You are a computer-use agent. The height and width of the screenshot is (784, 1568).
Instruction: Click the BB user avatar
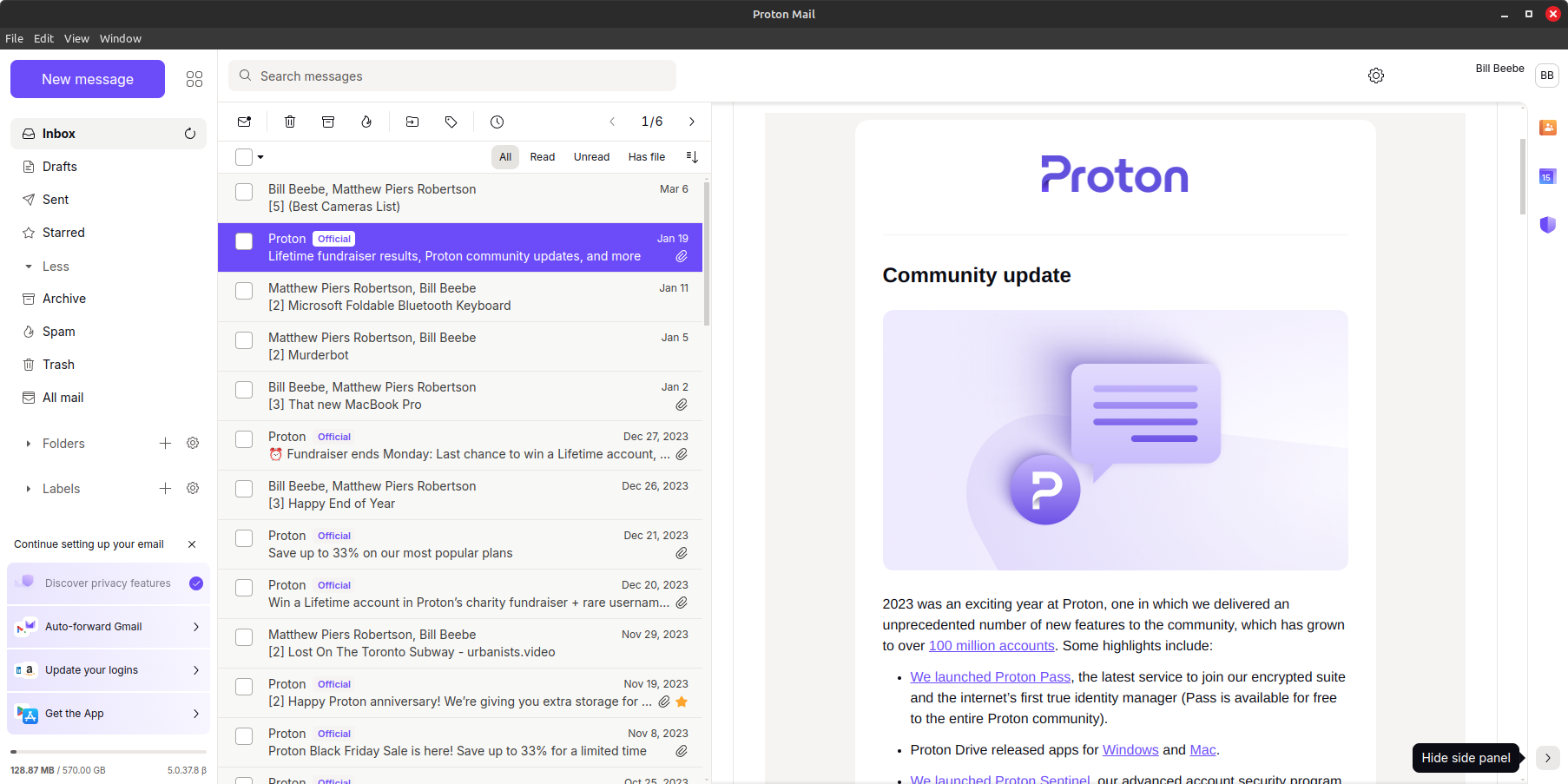point(1547,76)
